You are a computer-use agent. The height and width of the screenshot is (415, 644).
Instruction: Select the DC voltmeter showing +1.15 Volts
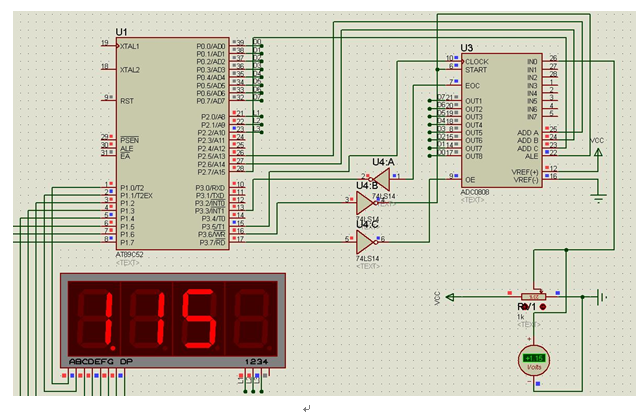pyautogui.click(x=534, y=361)
